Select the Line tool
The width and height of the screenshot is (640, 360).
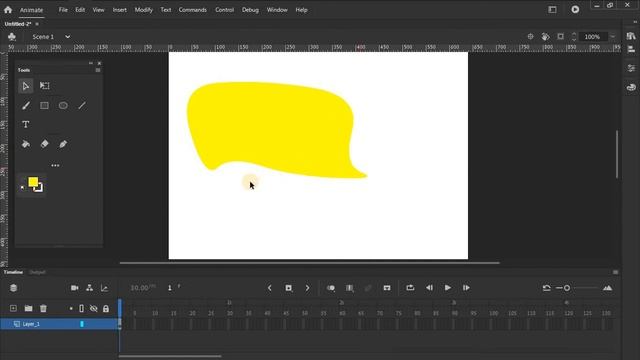(x=82, y=106)
